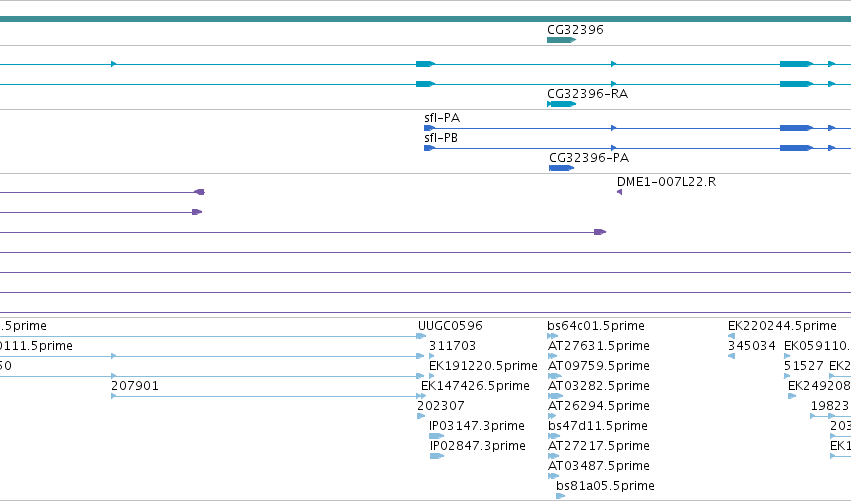Select the CG32396-PA protein glyph
The image size is (851, 501).
(x=561, y=168)
